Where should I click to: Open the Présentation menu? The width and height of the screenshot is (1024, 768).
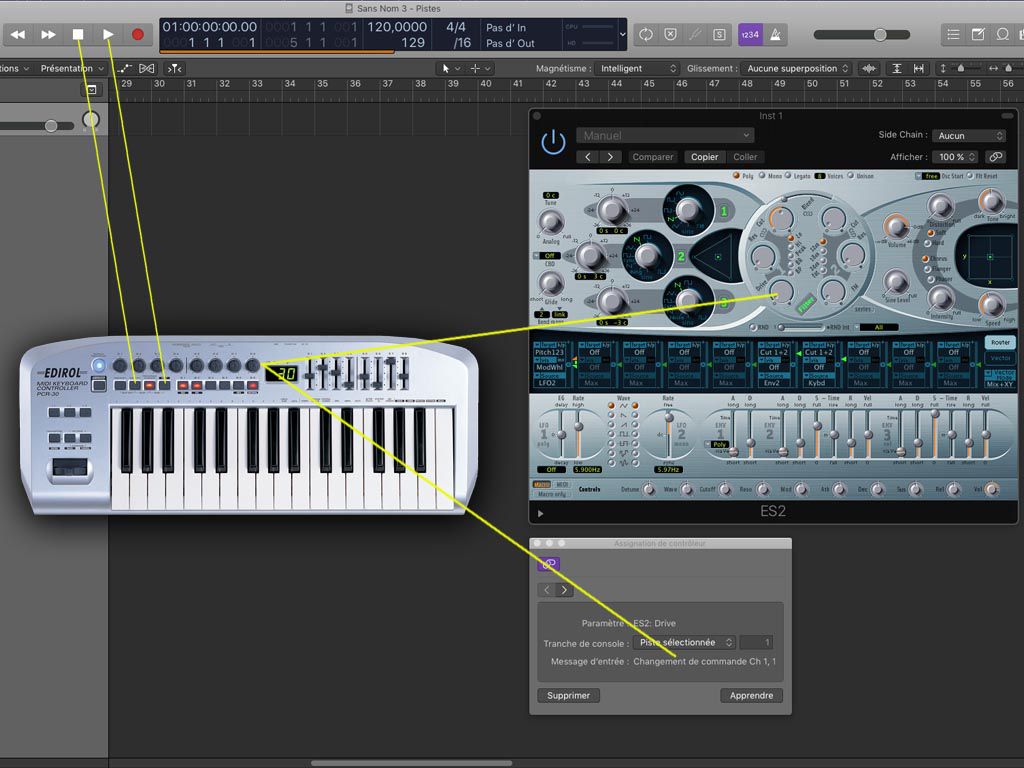tap(72, 69)
